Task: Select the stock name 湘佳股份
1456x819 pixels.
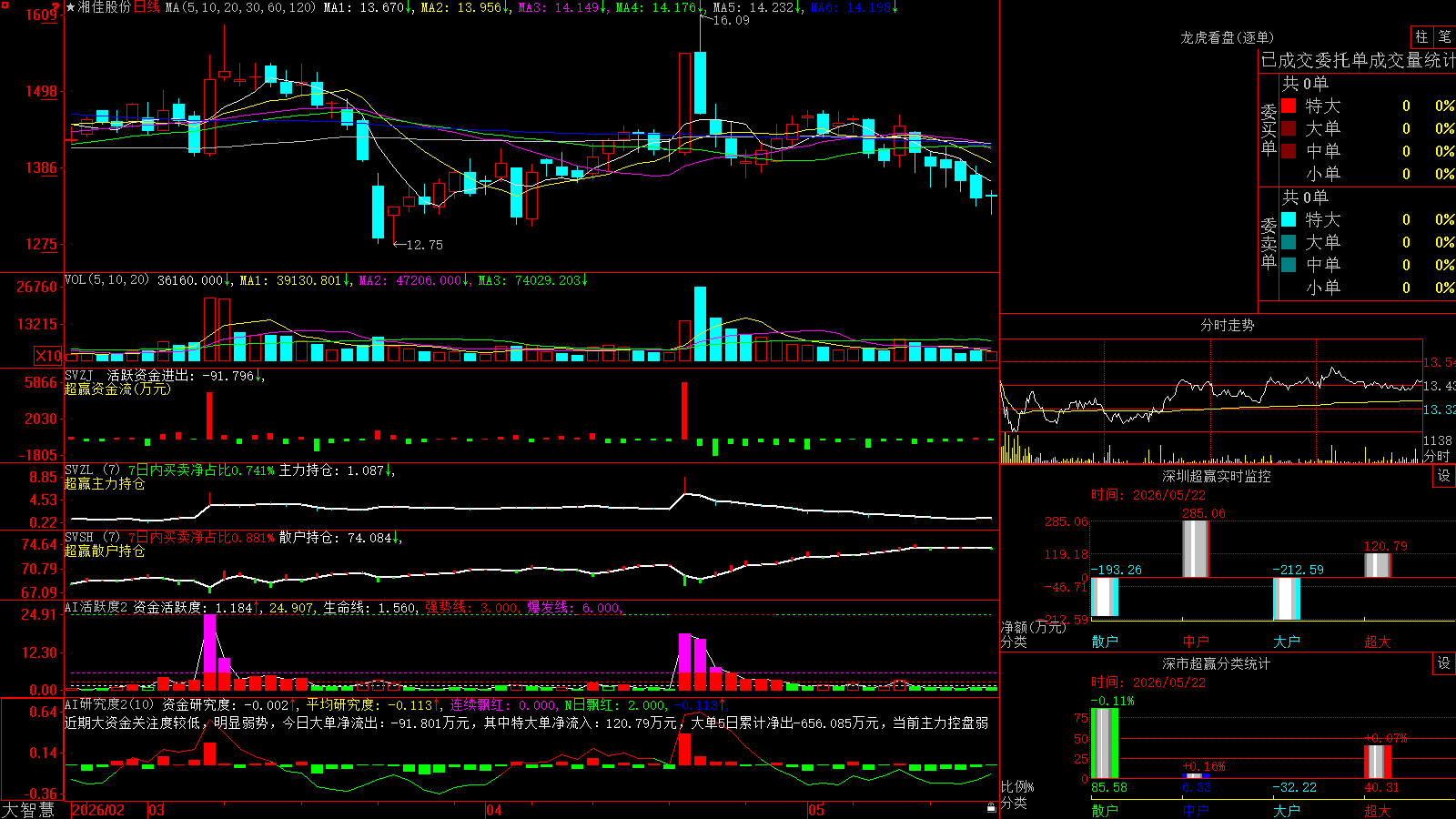Action: 105,7
